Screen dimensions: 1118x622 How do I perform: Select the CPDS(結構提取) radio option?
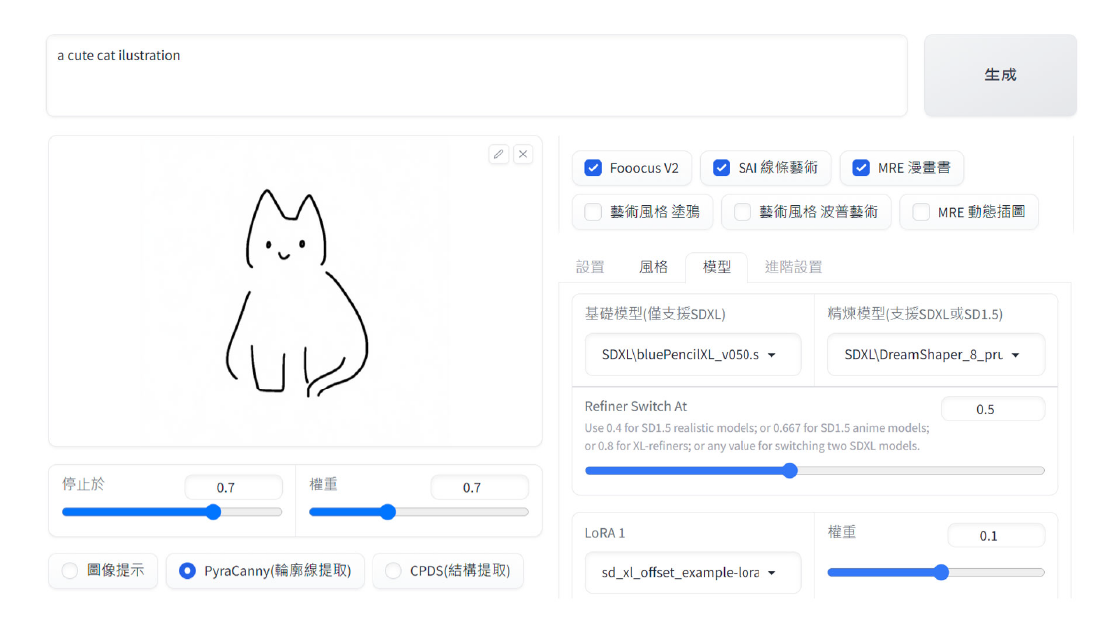(x=392, y=571)
